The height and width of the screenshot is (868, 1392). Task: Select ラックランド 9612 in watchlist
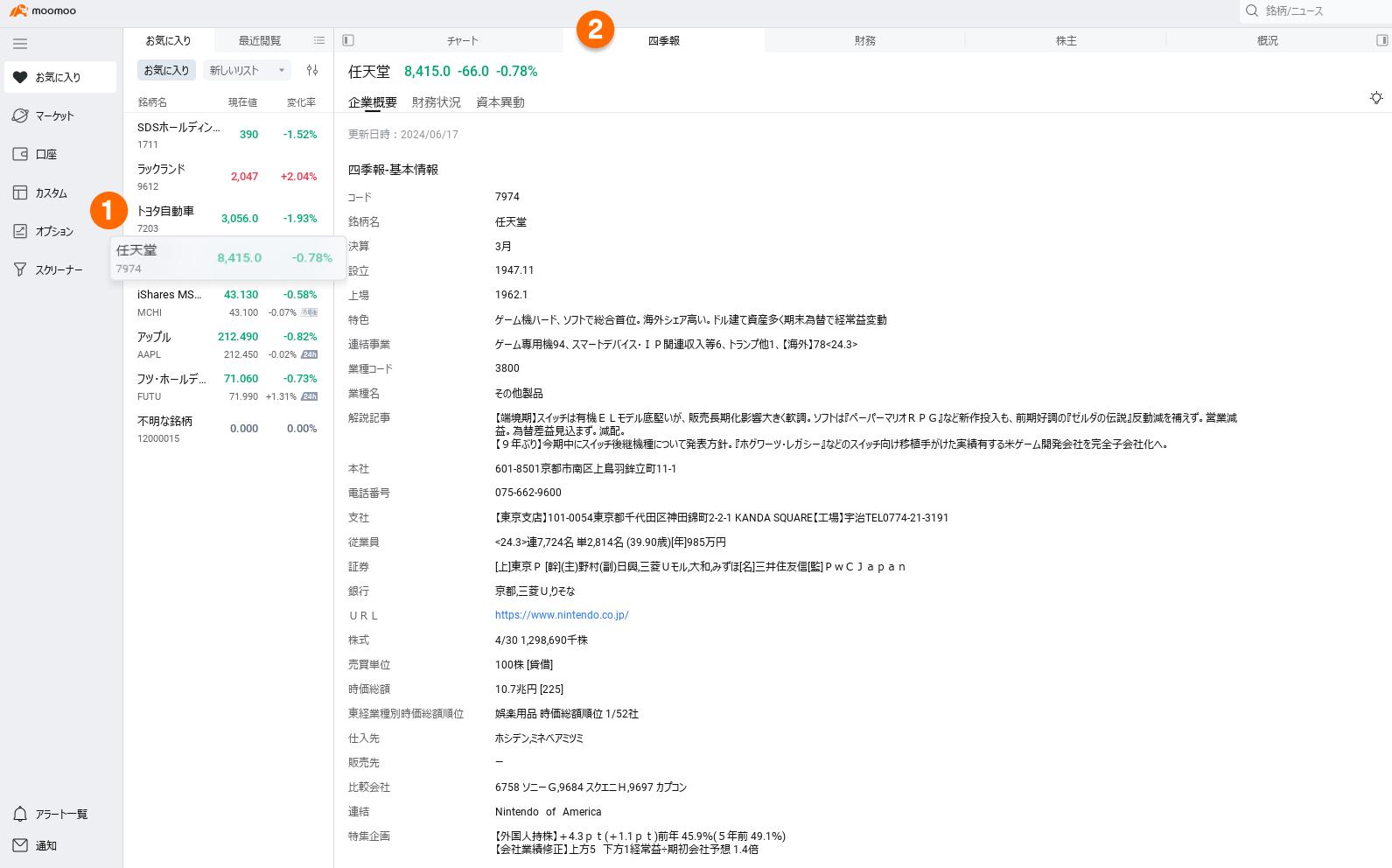227,177
